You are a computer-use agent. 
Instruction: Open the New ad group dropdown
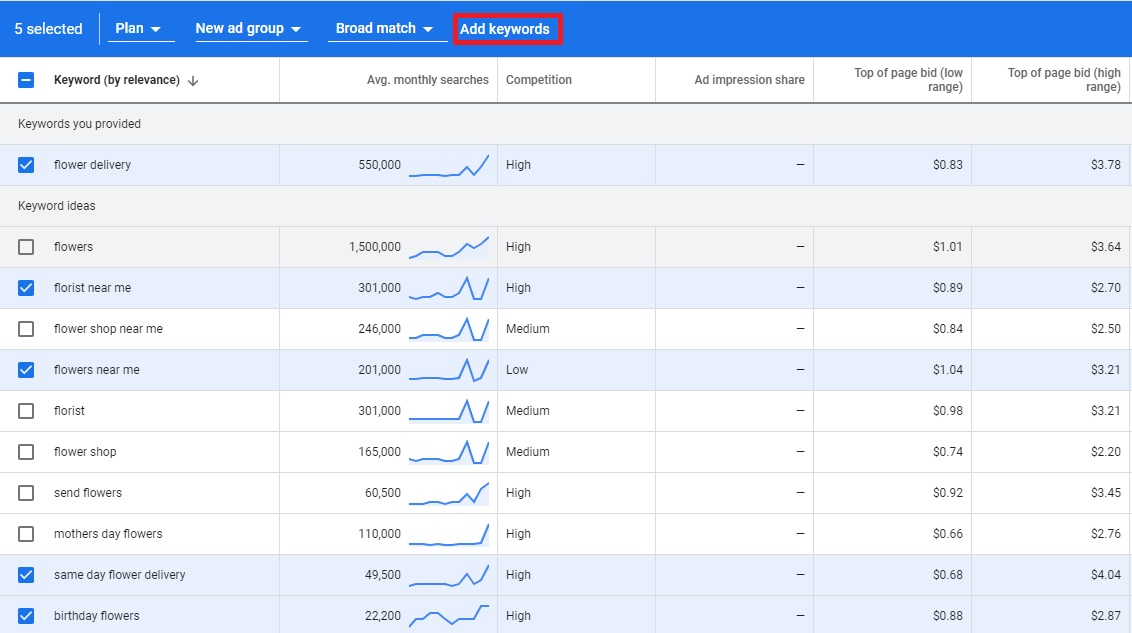(250, 28)
